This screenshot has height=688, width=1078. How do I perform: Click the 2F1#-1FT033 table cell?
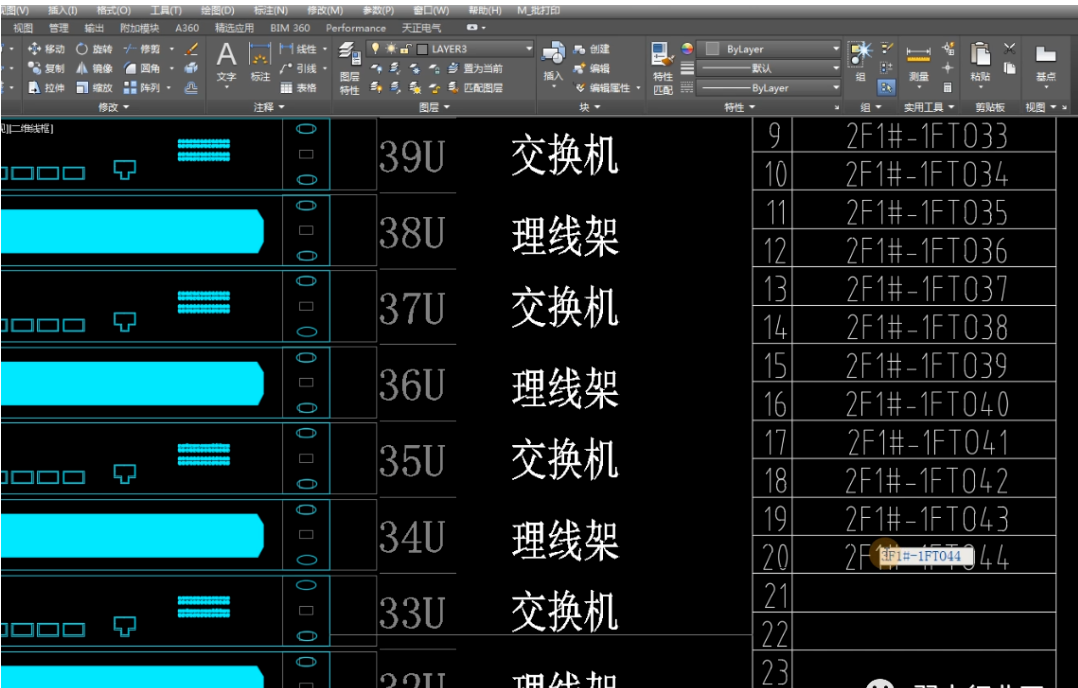[x=925, y=136]
